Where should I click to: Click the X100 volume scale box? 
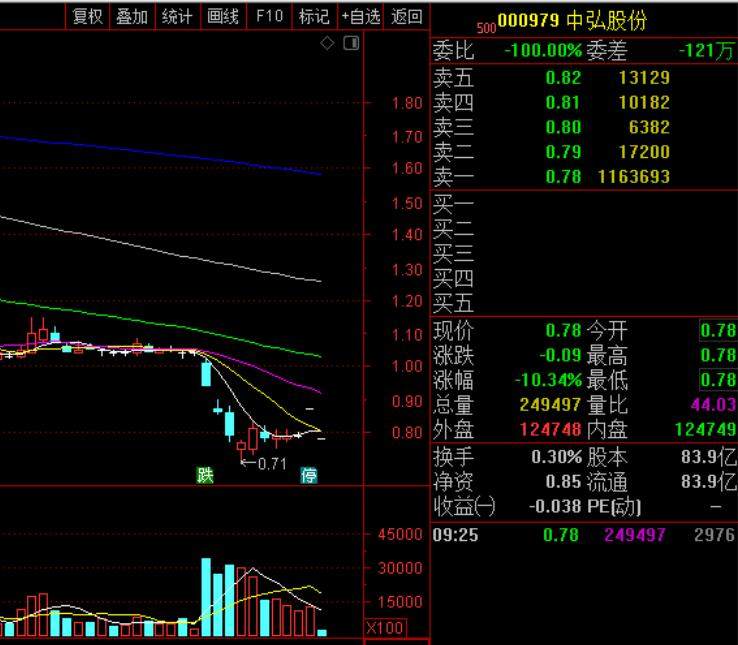tap(384, 628)
